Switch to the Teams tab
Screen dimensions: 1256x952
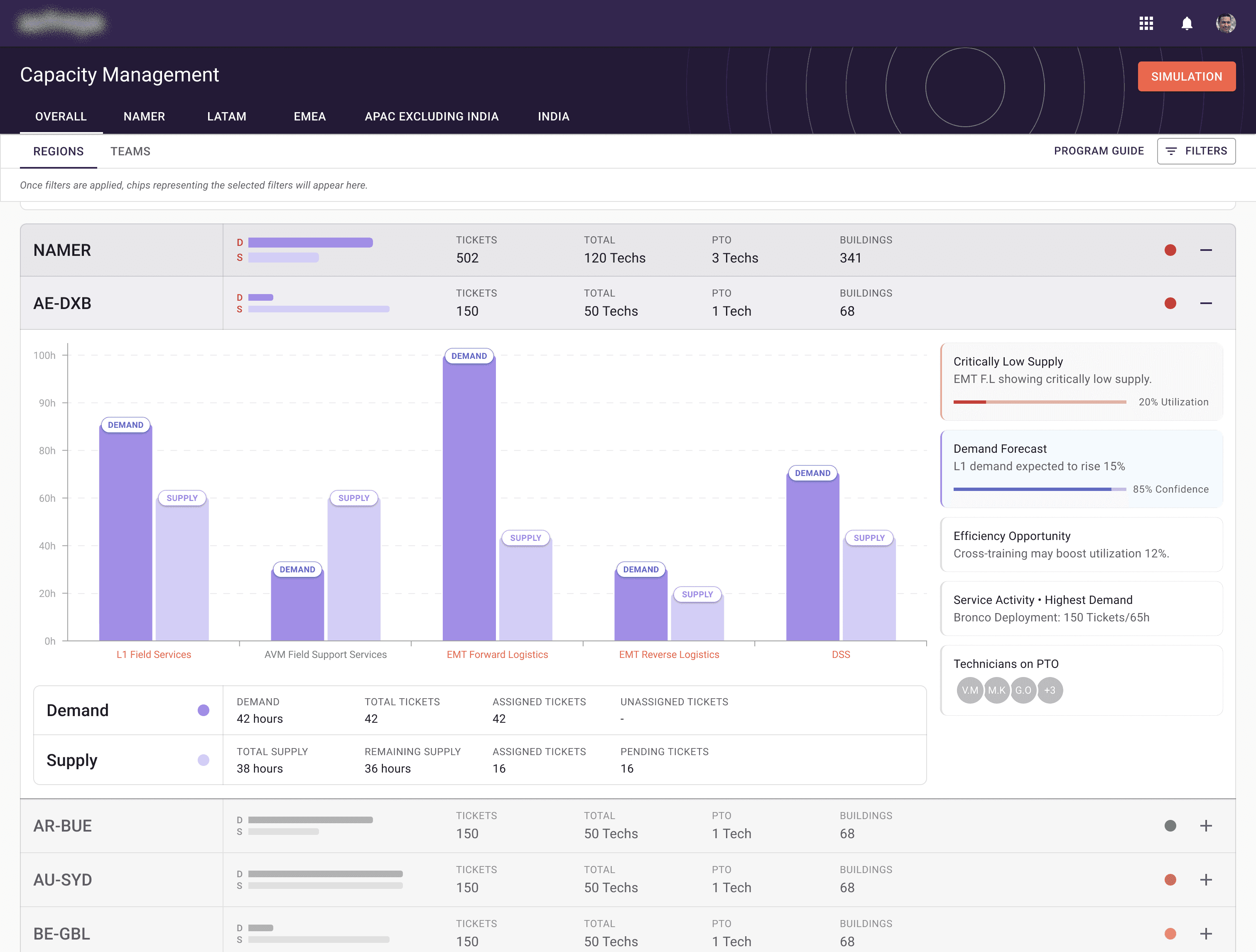tap(130, 151)
